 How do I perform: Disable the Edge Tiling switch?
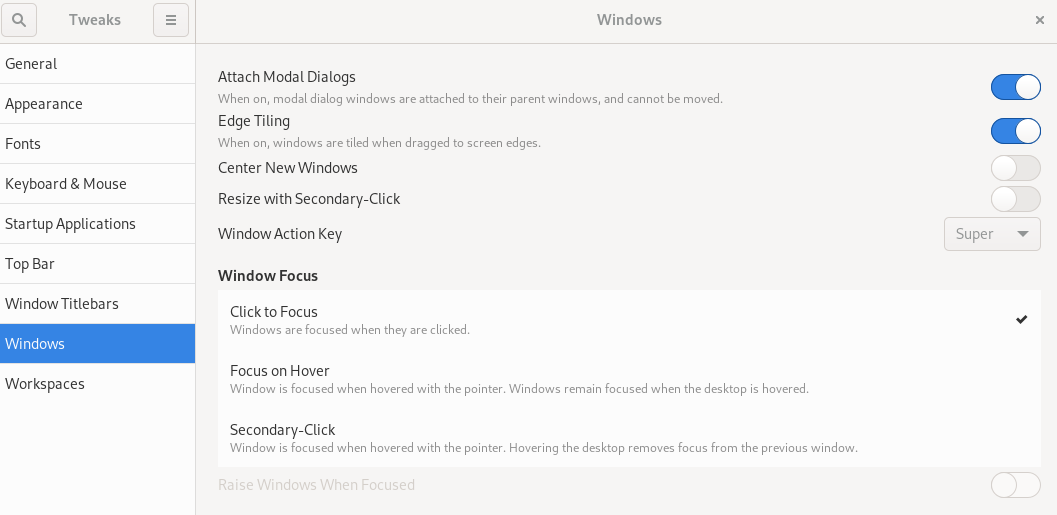pos(1015,131)
